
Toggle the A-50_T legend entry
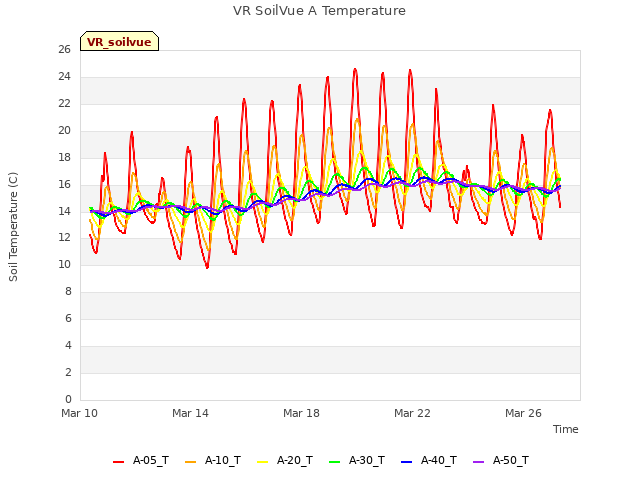(x=501, y=461)
